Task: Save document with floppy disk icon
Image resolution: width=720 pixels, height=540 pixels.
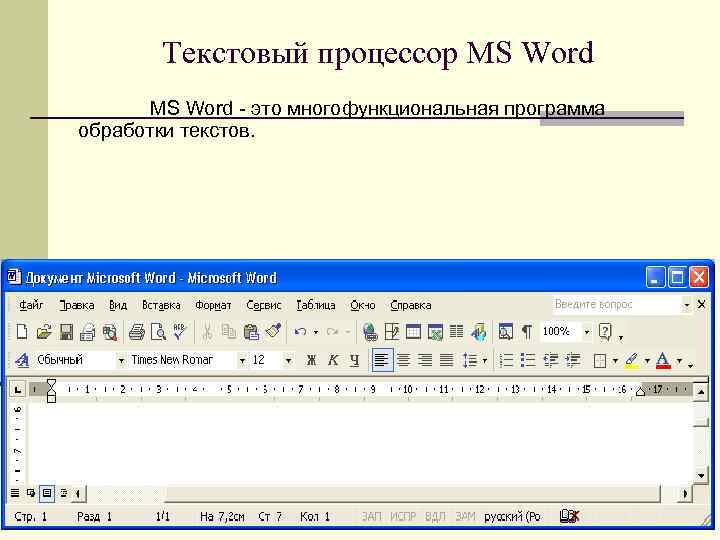Action: point(66,332)
